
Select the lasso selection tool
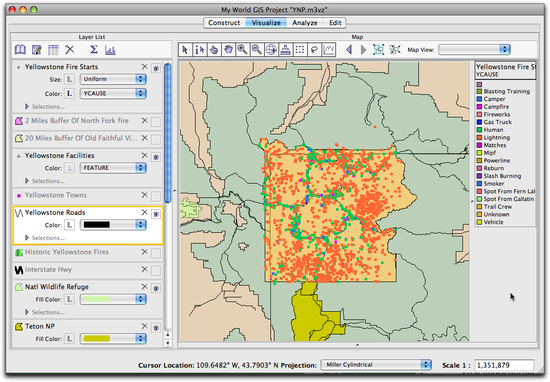click(x=314, y=49)
